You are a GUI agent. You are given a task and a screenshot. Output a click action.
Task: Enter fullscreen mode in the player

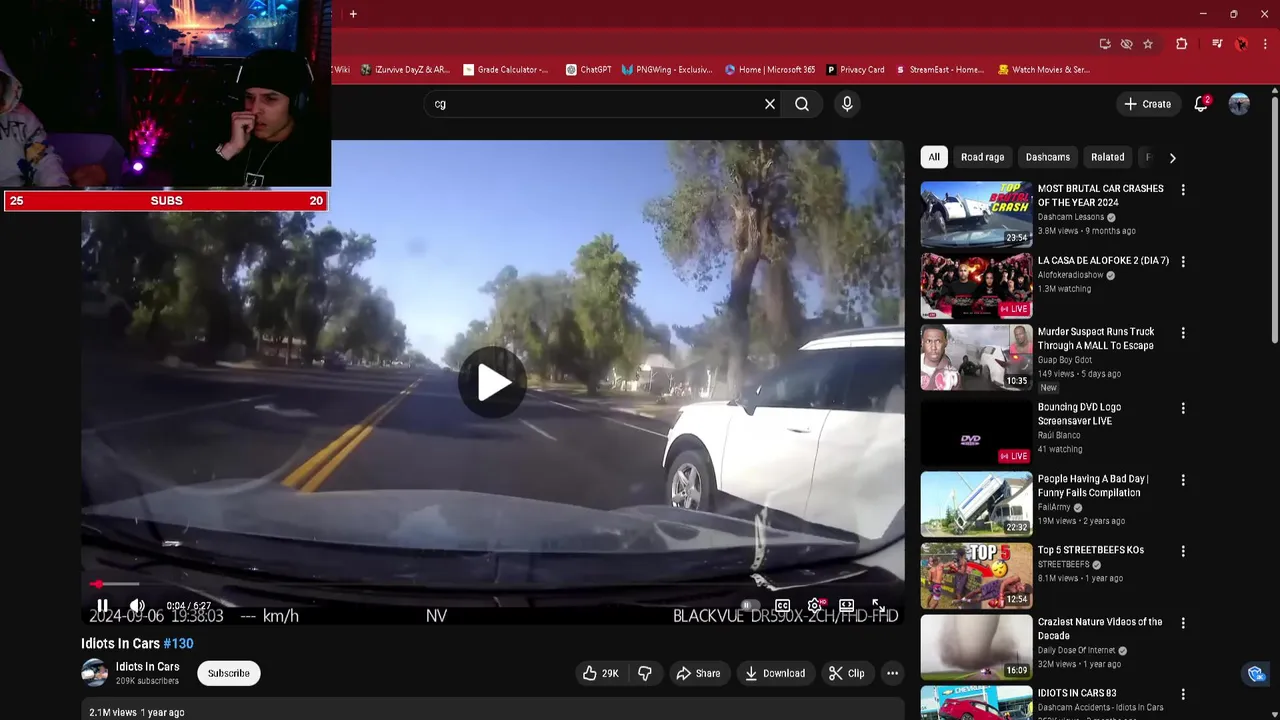pos(877,606)
